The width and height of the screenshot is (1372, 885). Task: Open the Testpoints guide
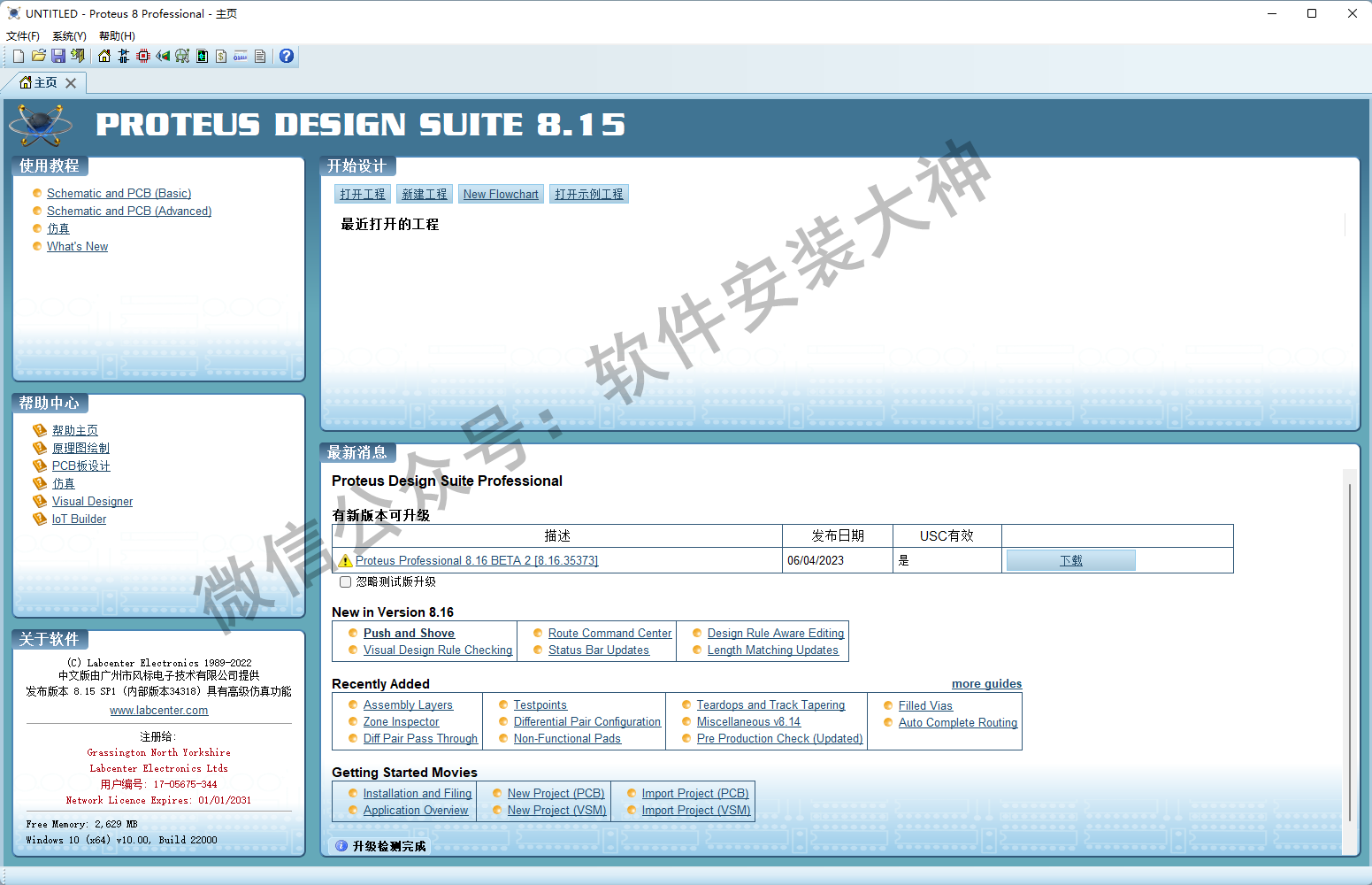(x=540, y=704)
